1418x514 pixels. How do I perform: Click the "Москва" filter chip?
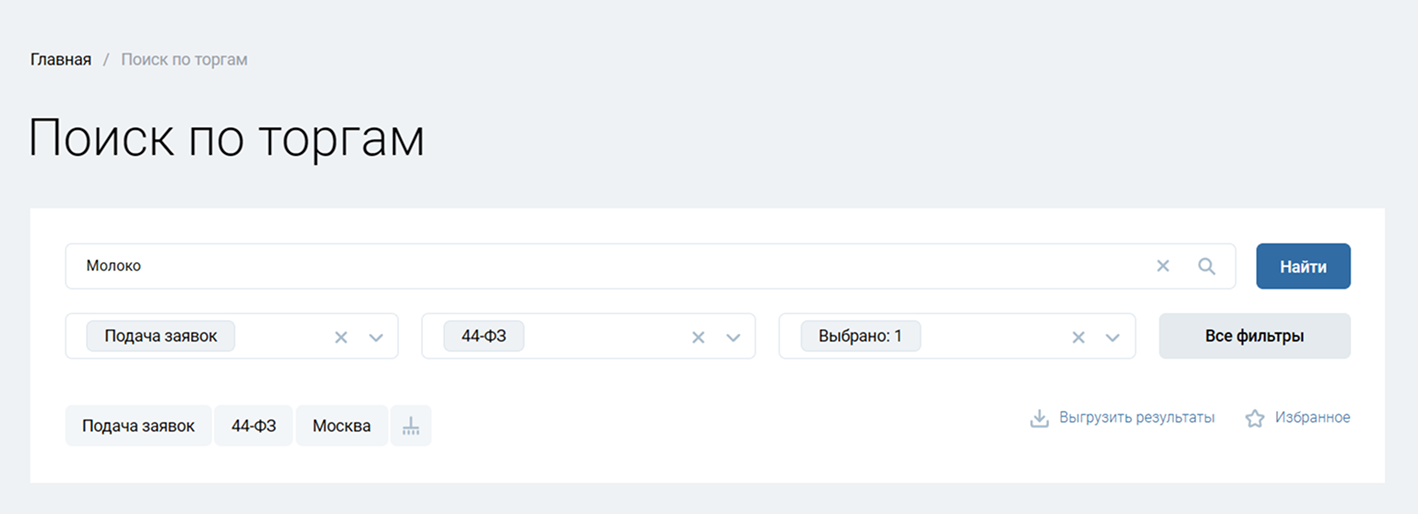[341, 426]
